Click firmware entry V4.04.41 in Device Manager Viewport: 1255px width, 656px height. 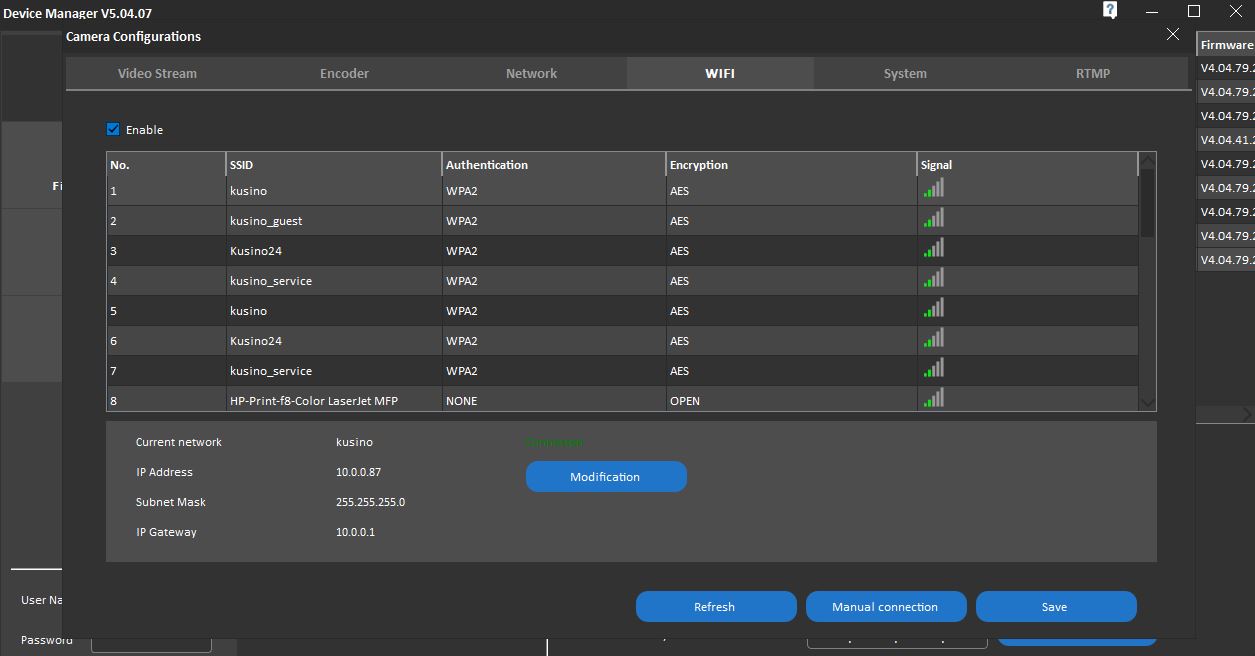(1226, 140)
